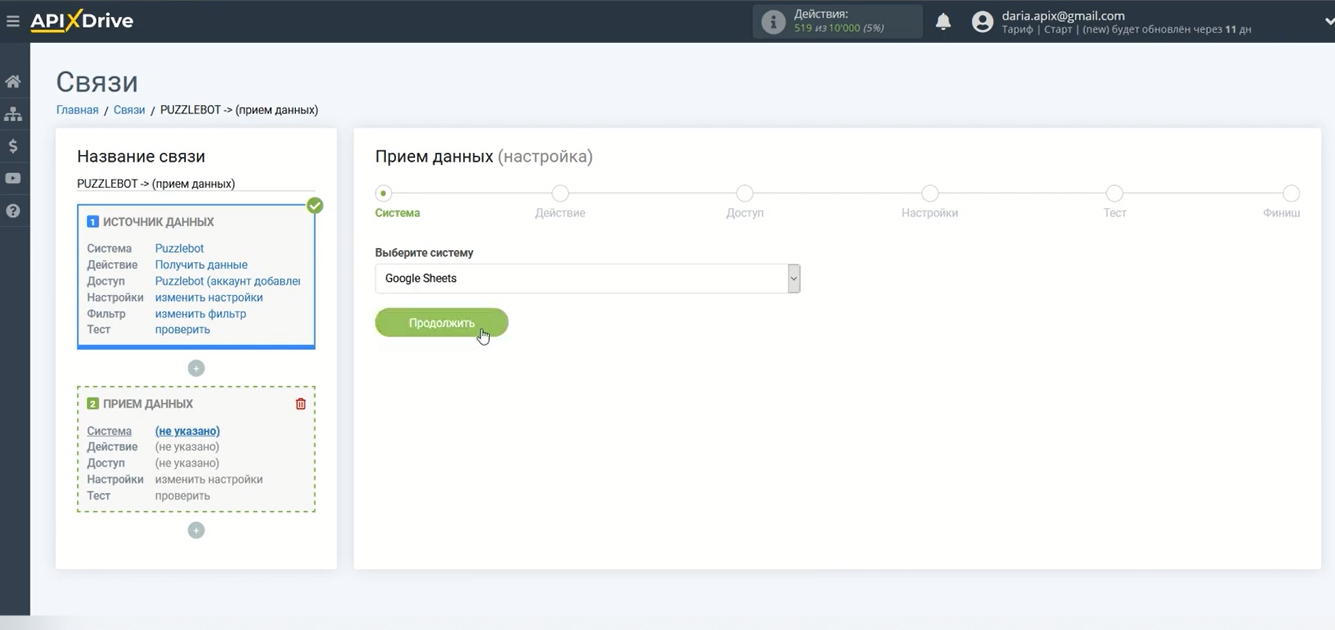Viewport: 1335px width, 630px height.
Task: Delete the data receiver block with trash icon
Action: point(301,404)
